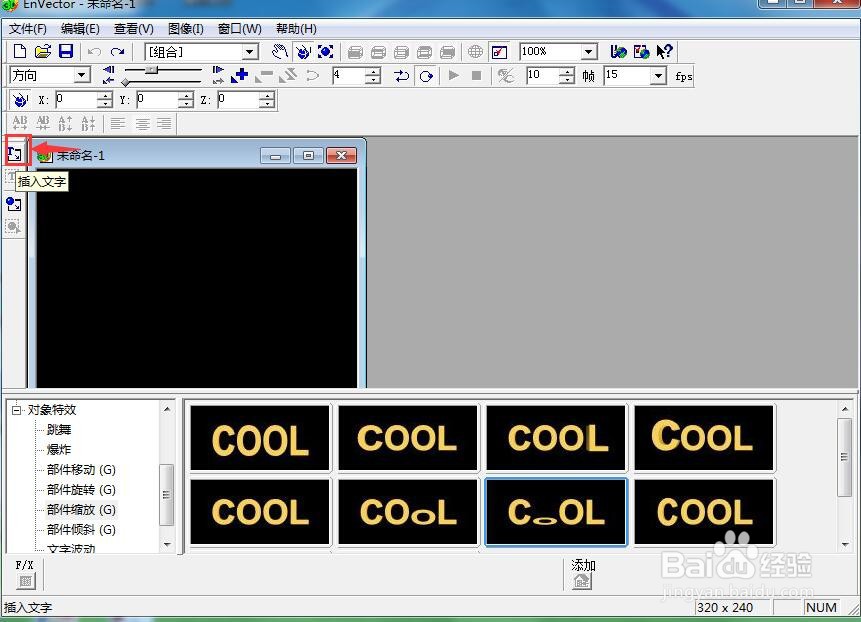Click the effect tree vertical scrollbar thumb
This screenshot has width=861, height=622.
click(166, 495)
